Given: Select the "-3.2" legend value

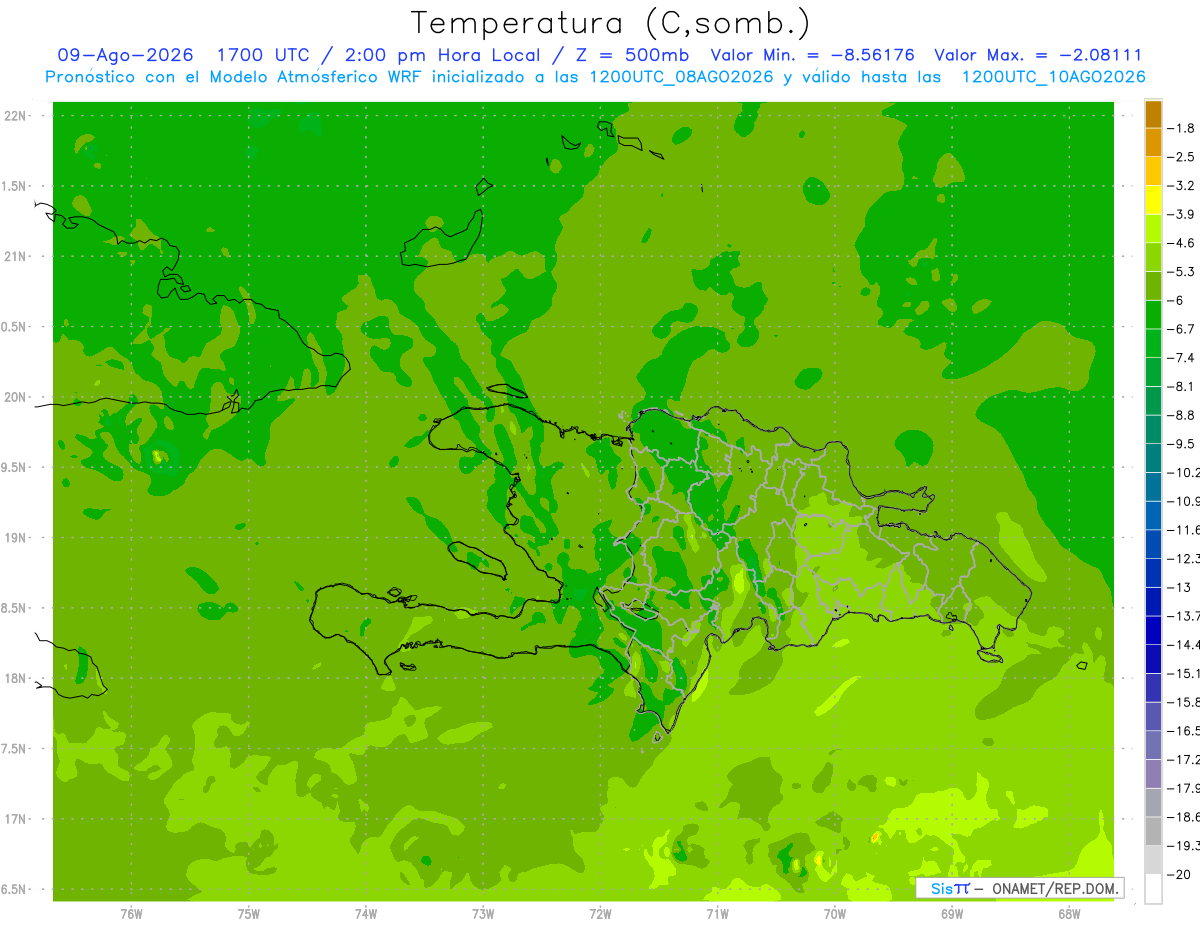Looking at the screenshot, I should [1181, 186].
